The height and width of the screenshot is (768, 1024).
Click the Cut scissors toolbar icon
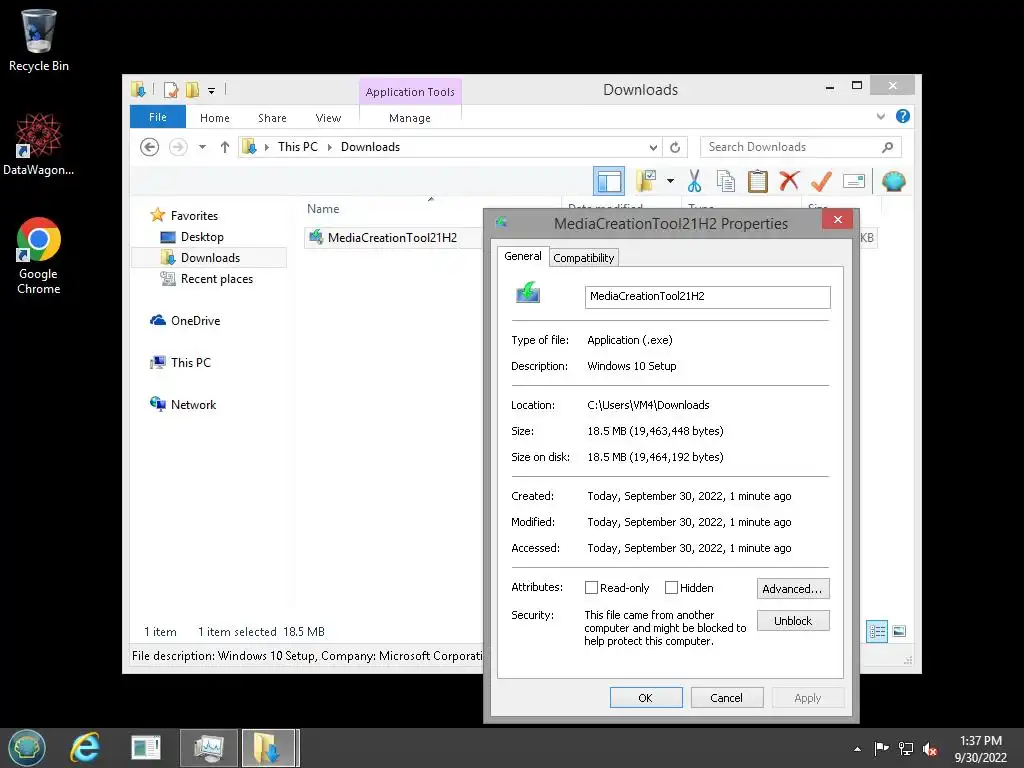pos(694,181)
